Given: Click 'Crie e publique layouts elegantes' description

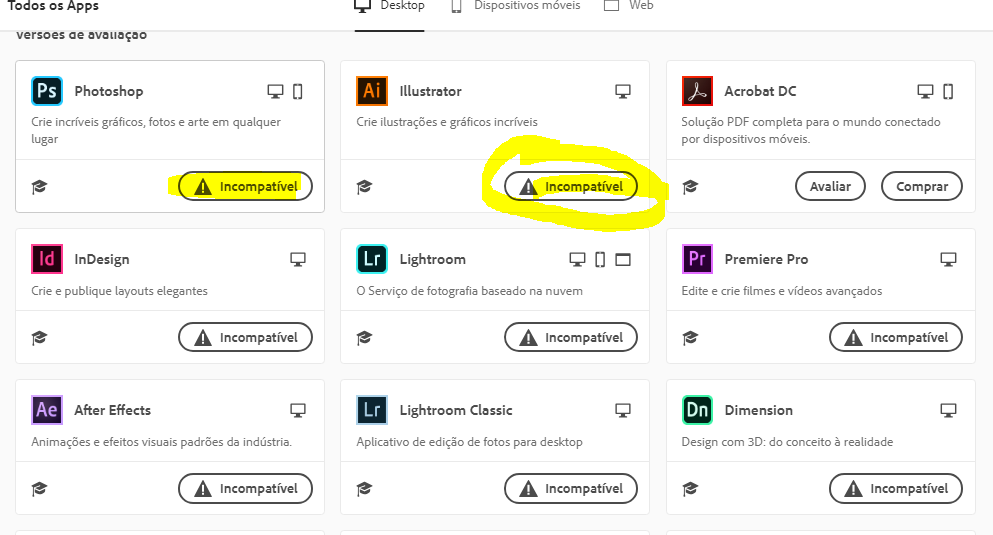Looking at the screenshot, I should click(x=119, y=291).
